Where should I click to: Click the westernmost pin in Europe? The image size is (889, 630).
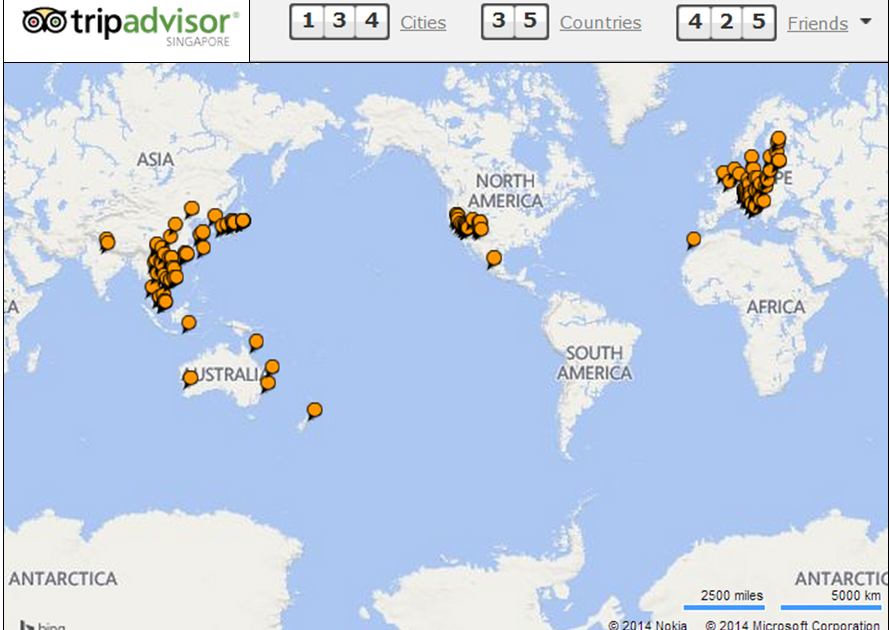click(x=723, y=174)
